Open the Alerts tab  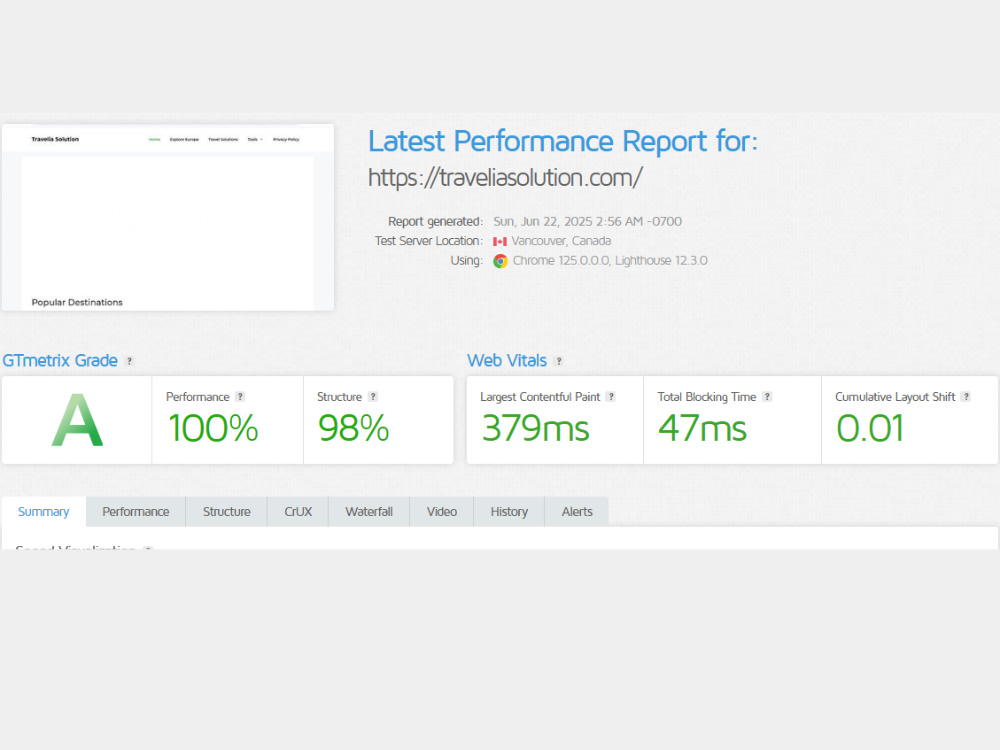[x=577, y=511]
